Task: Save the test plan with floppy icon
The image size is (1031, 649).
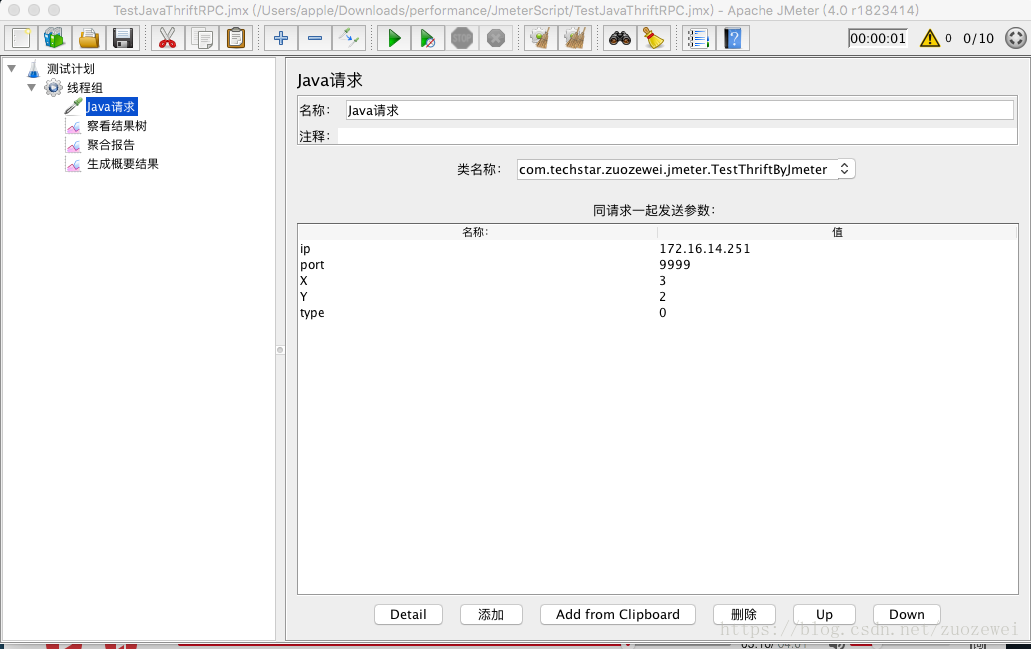Action: click(123, 38)
